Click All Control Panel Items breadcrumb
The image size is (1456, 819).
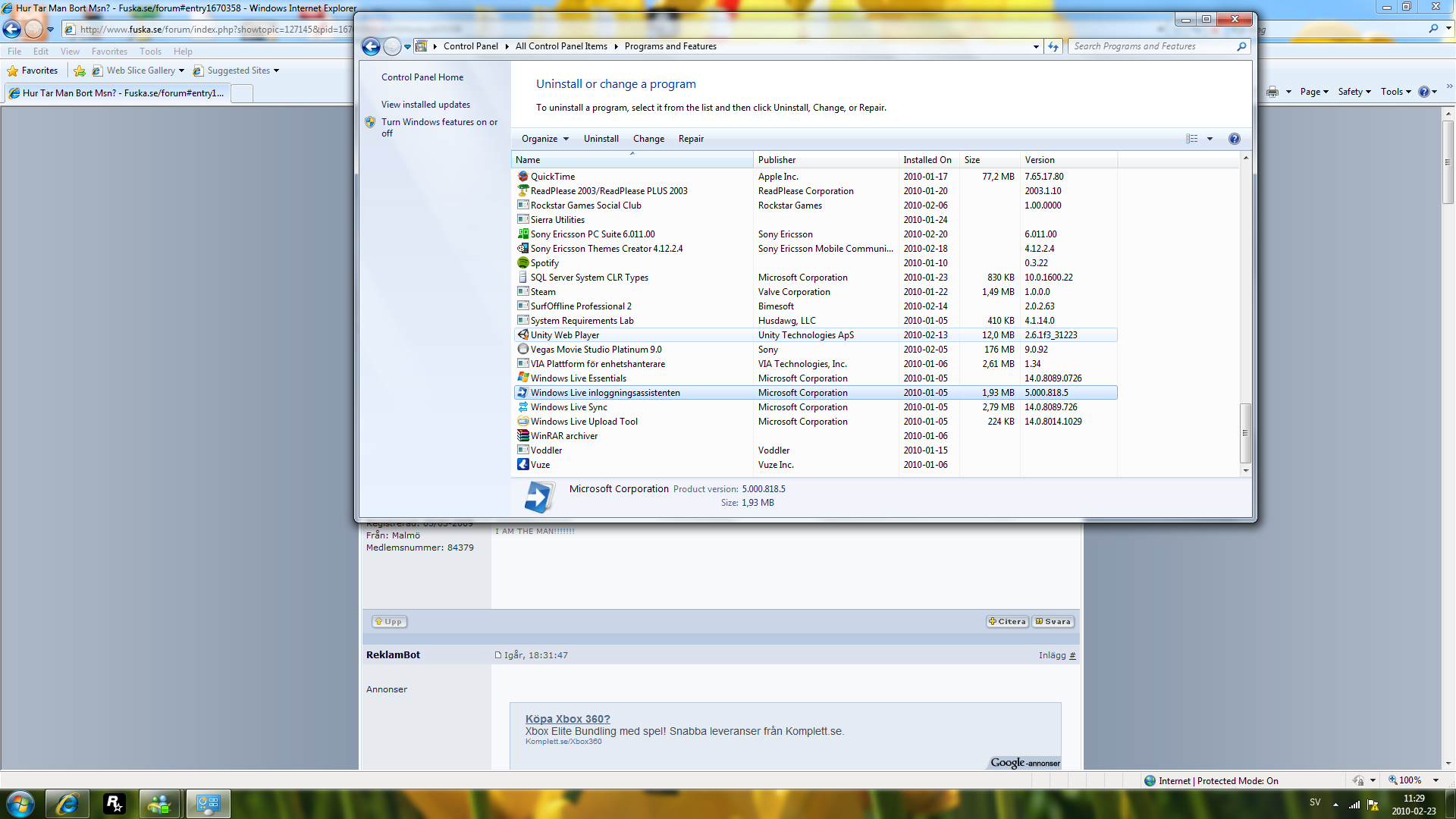pyautogui.click(x=561, y=46)
